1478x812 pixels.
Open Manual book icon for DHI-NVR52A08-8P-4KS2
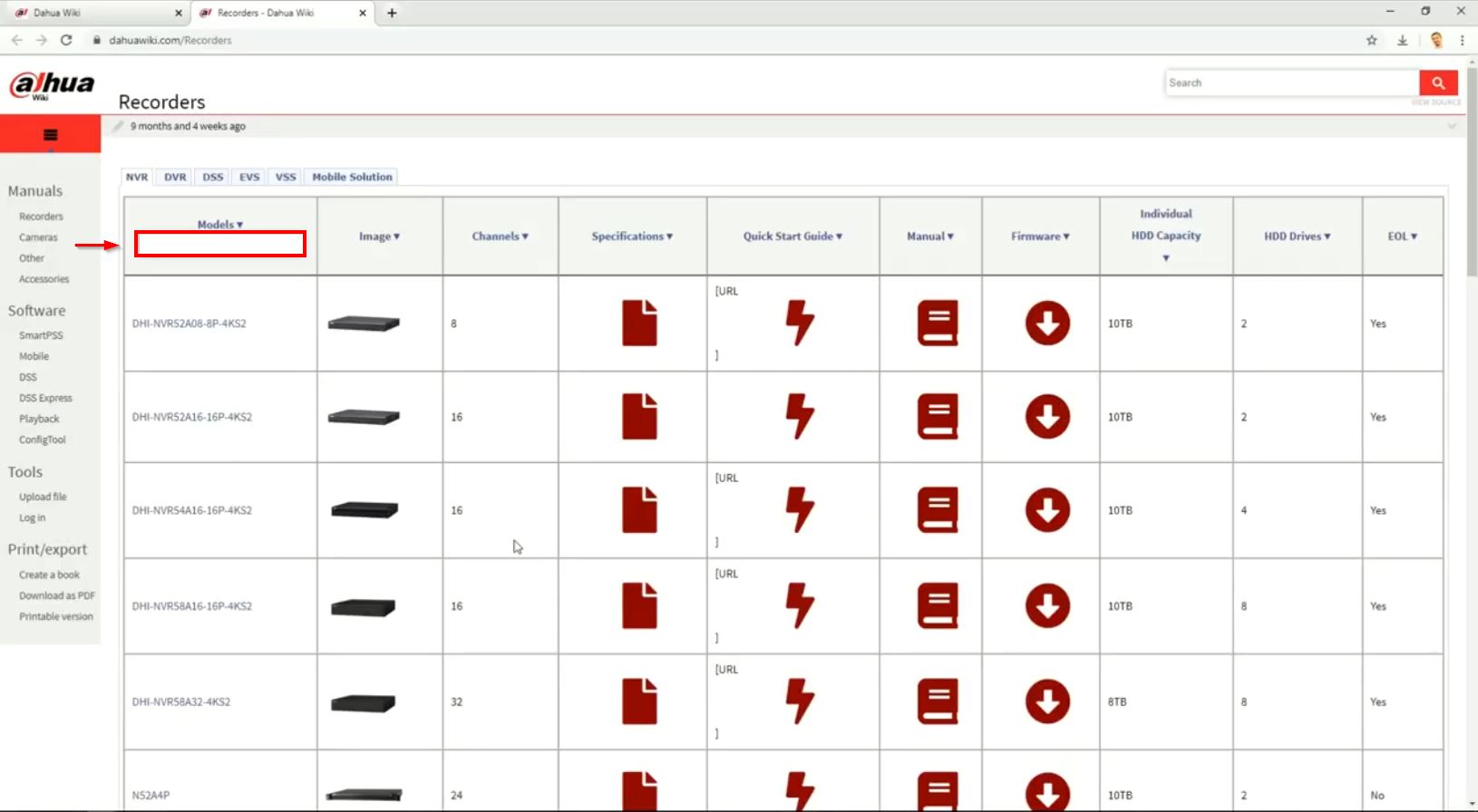938,324
